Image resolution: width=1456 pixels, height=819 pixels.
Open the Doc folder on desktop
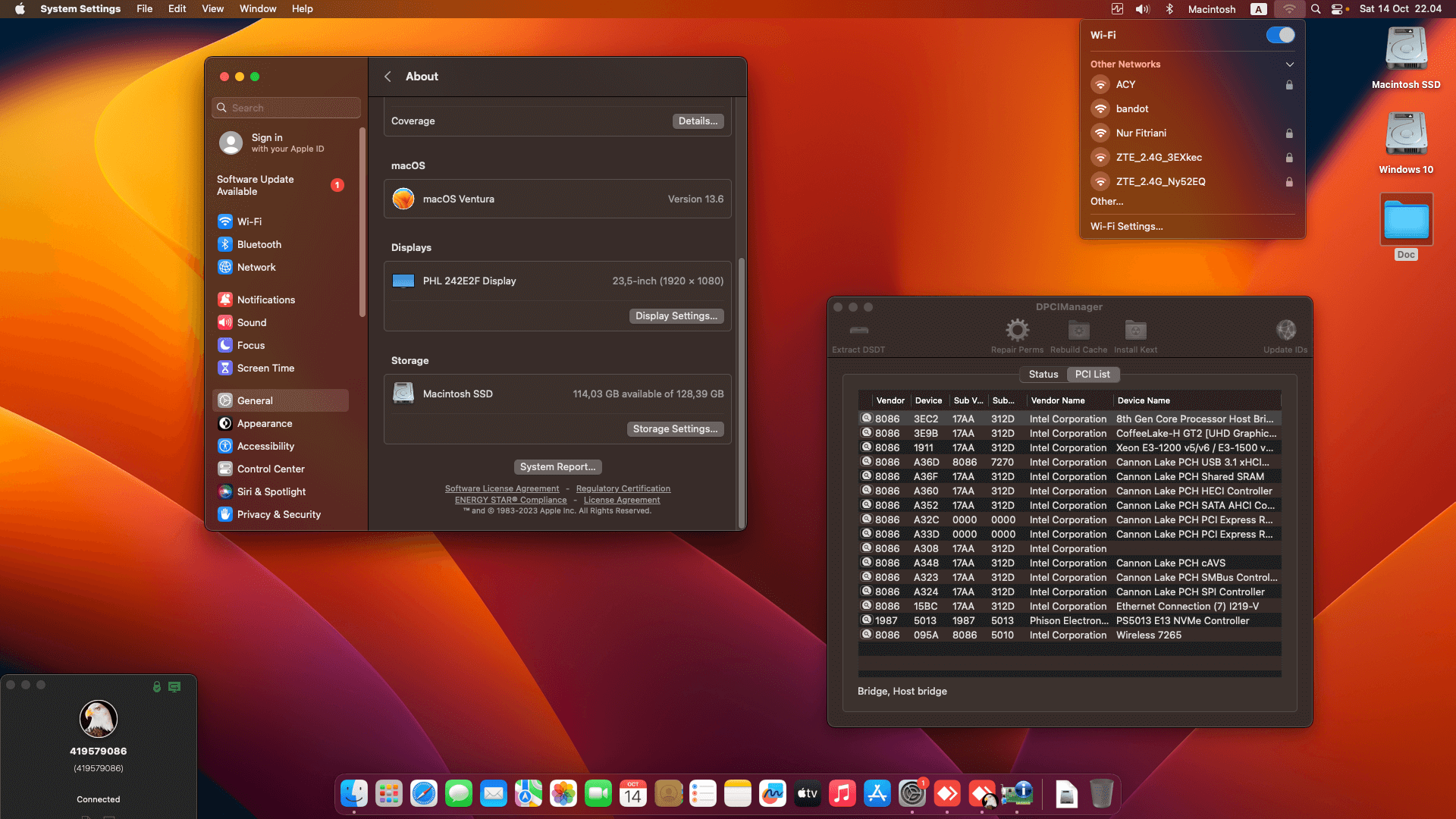[x=1406, y=226]
